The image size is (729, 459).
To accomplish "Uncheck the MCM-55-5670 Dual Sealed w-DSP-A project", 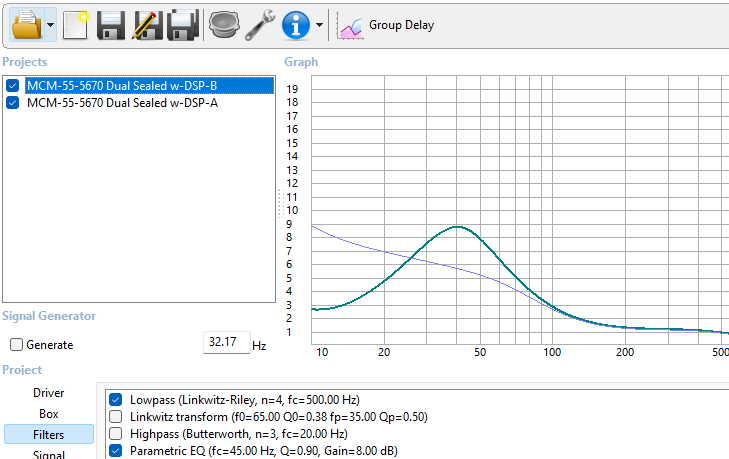I will pyautogui.click(x=13, y=103).
